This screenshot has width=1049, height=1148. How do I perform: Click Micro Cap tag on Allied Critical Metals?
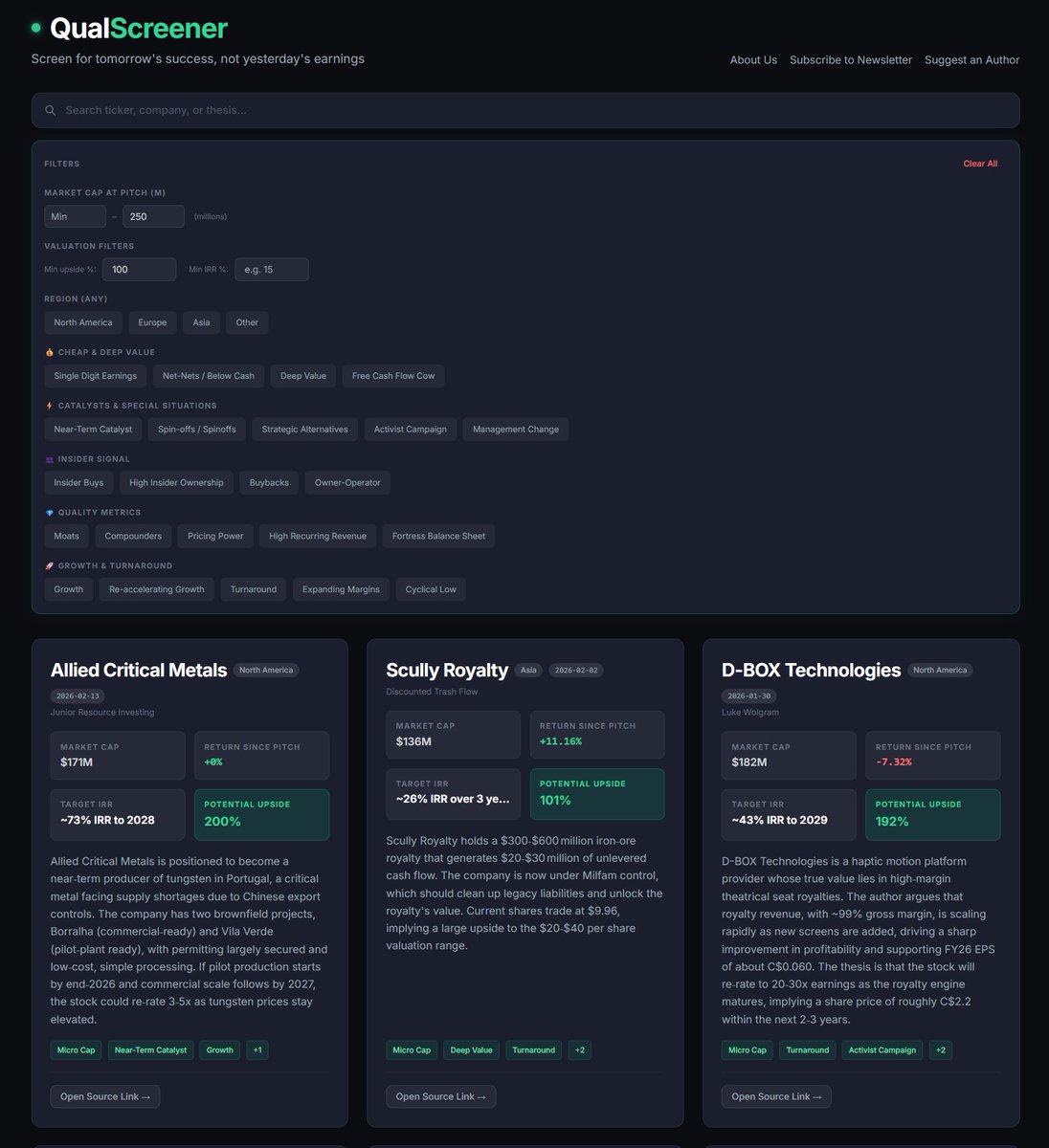pos(76,1049)
